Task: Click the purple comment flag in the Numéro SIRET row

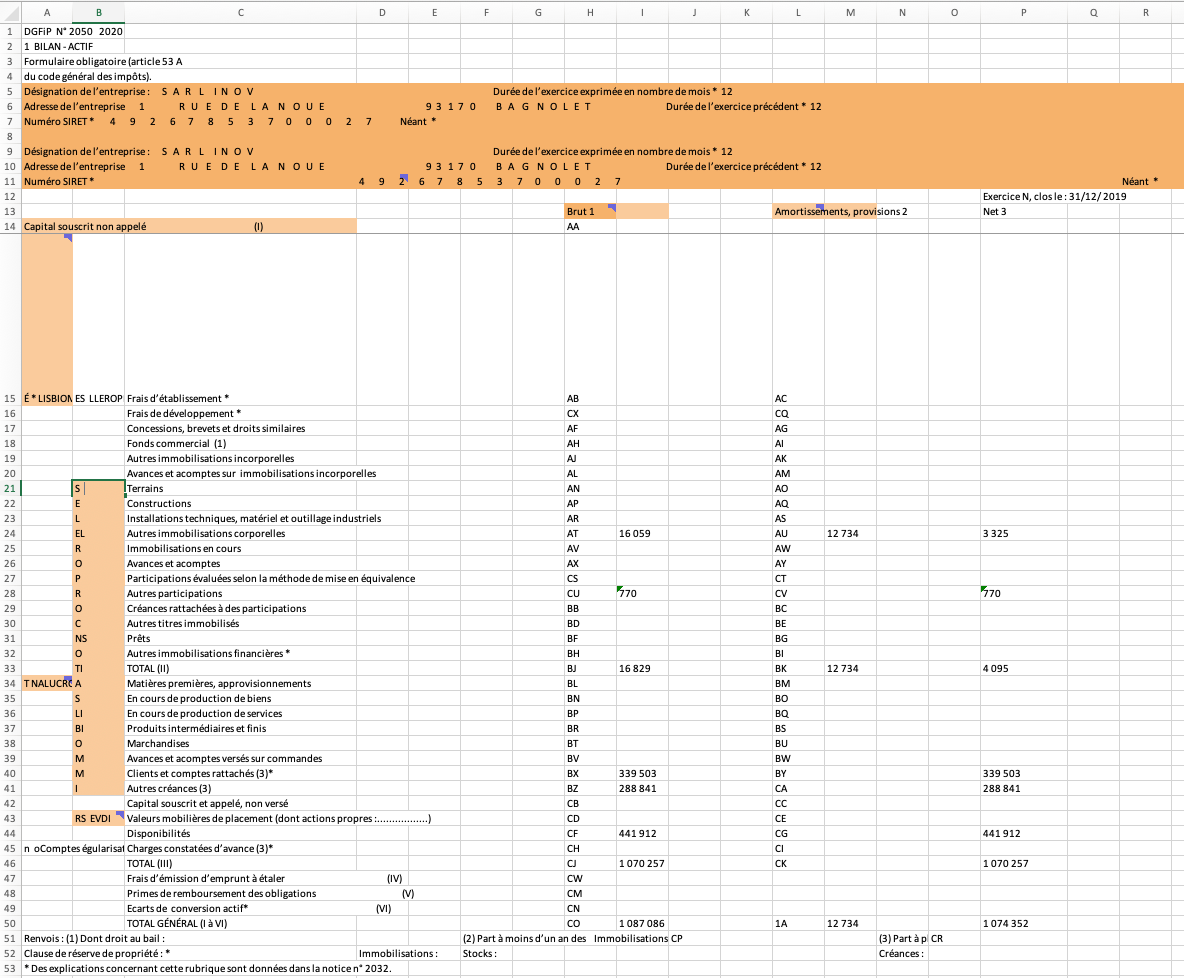Action: tap(403, 176)
